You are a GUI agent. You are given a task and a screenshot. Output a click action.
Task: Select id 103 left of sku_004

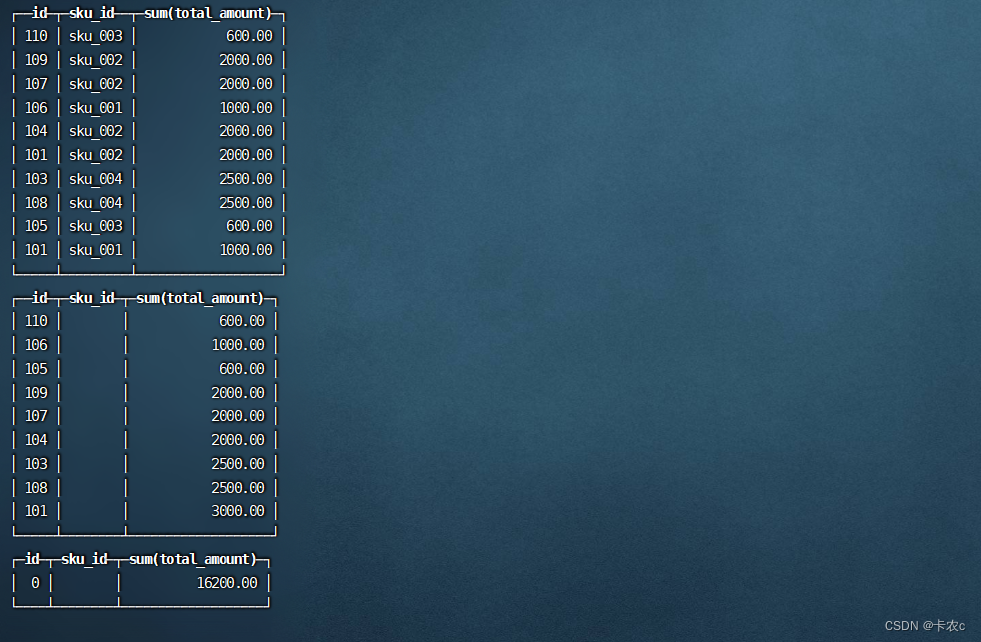(x=36, y=179)
